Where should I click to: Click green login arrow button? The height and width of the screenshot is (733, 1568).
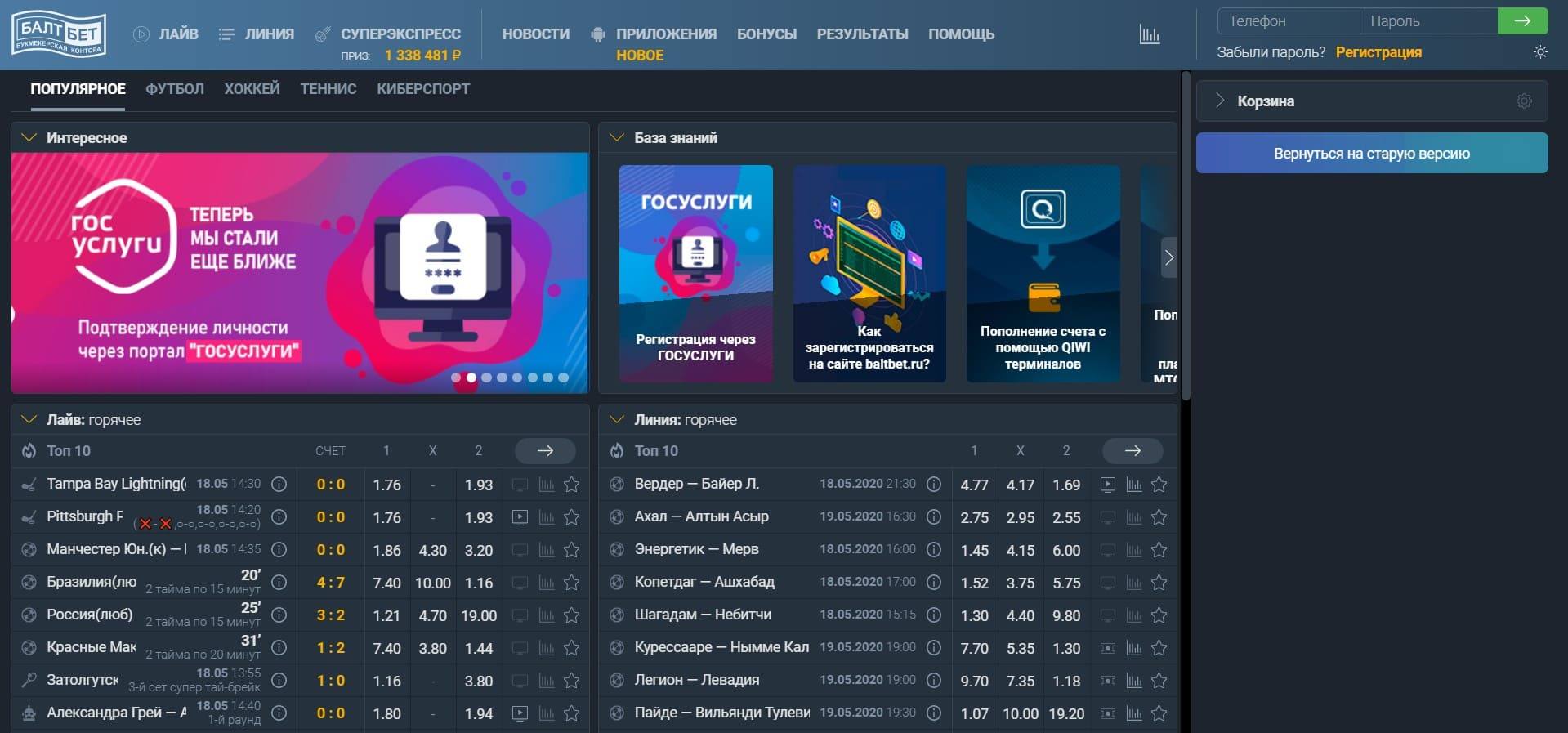[x=1522, y=21]
